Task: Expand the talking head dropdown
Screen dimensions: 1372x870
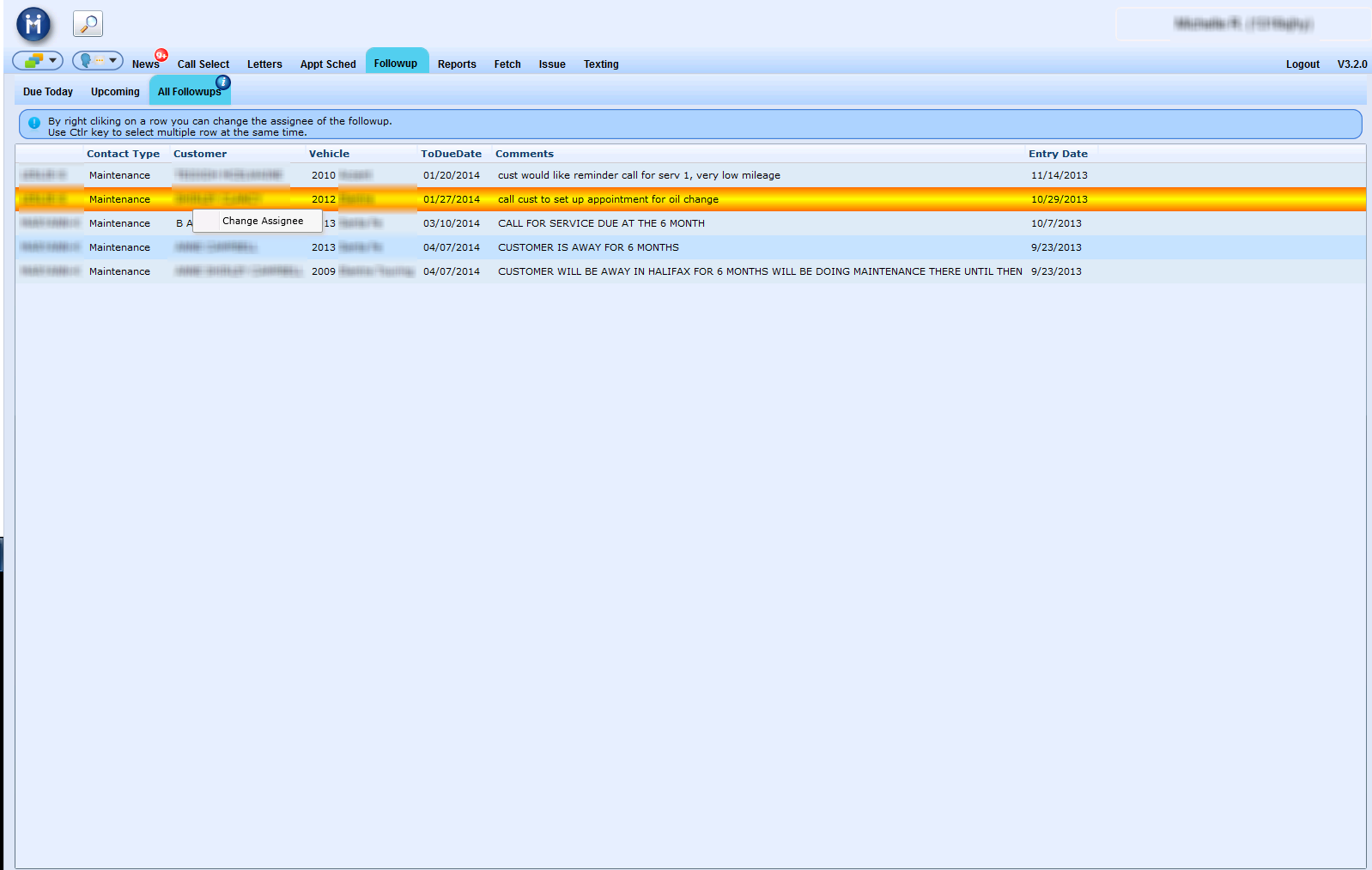Action: coord(98,60)
